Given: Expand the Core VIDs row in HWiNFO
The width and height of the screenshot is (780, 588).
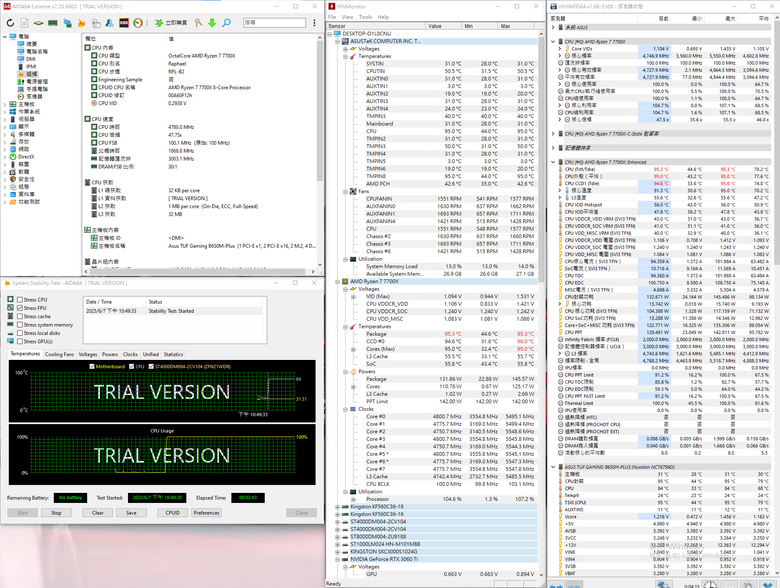Looking at the screenshot, I should pyautogui.click(x=561, y=49).
